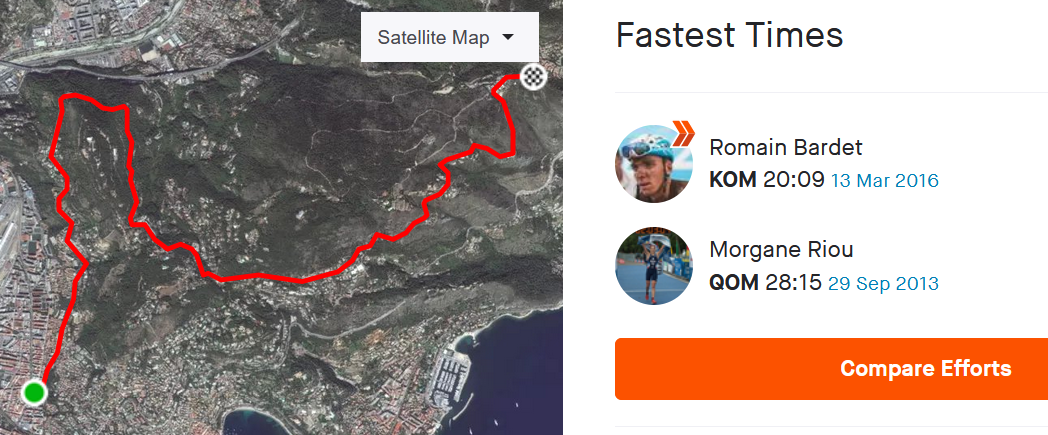Image resolution: width=1048 pixels, height=435 pixels.
Task: Click the red route line on the map
Action: [270, 275]
